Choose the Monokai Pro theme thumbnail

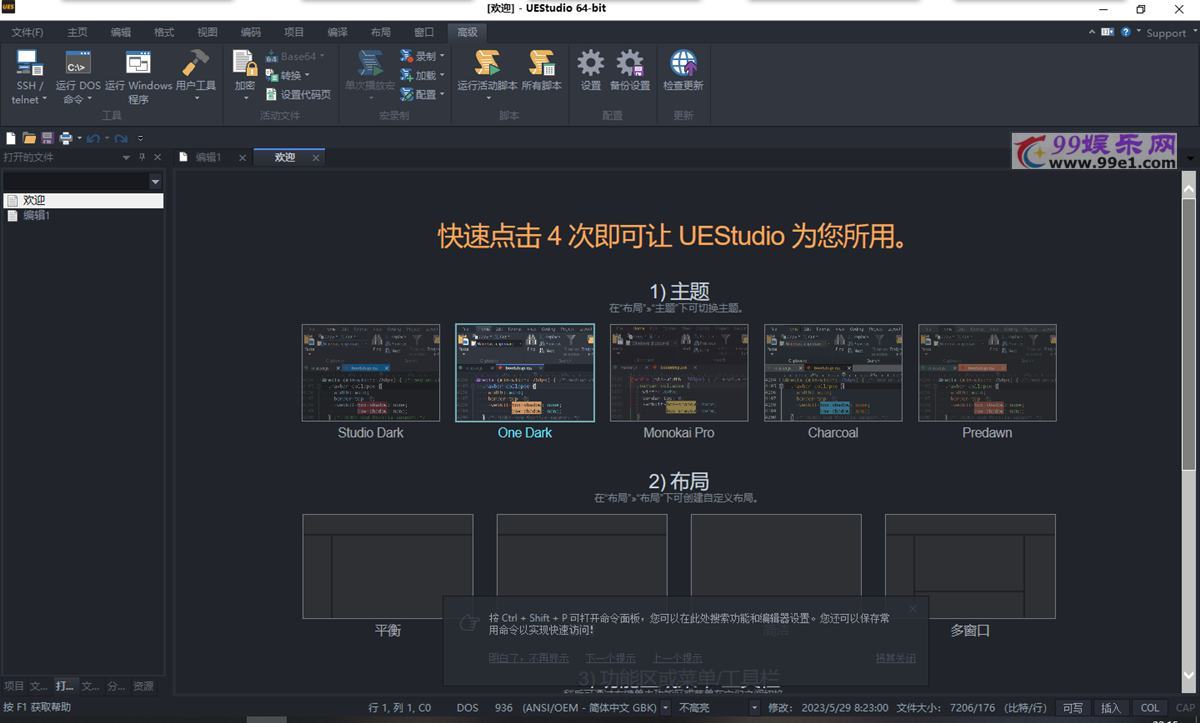point(679,372)
